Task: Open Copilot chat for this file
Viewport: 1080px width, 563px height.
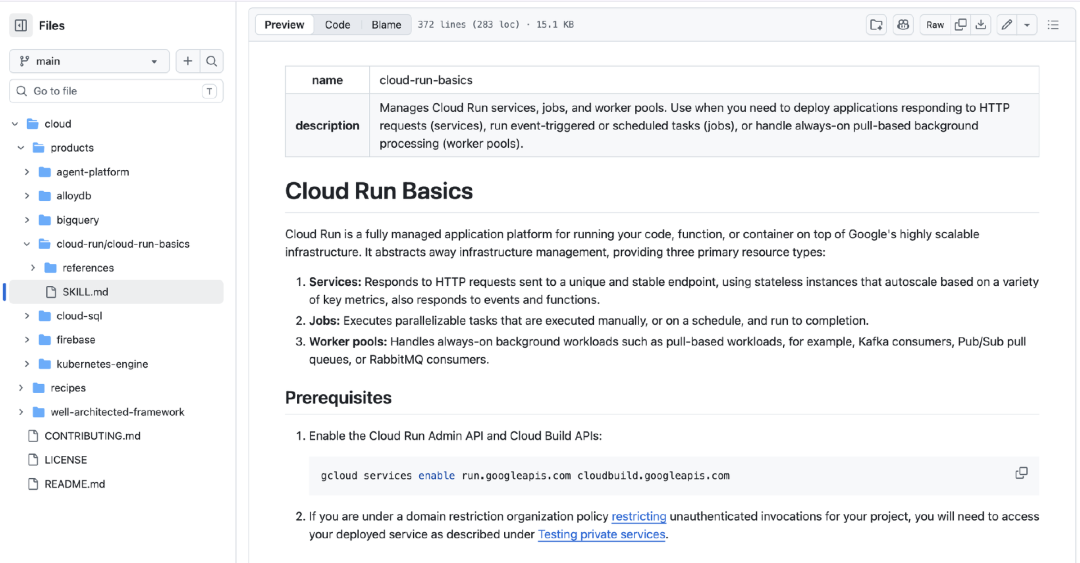Action: pyautogui.click(x=903, y=25)
